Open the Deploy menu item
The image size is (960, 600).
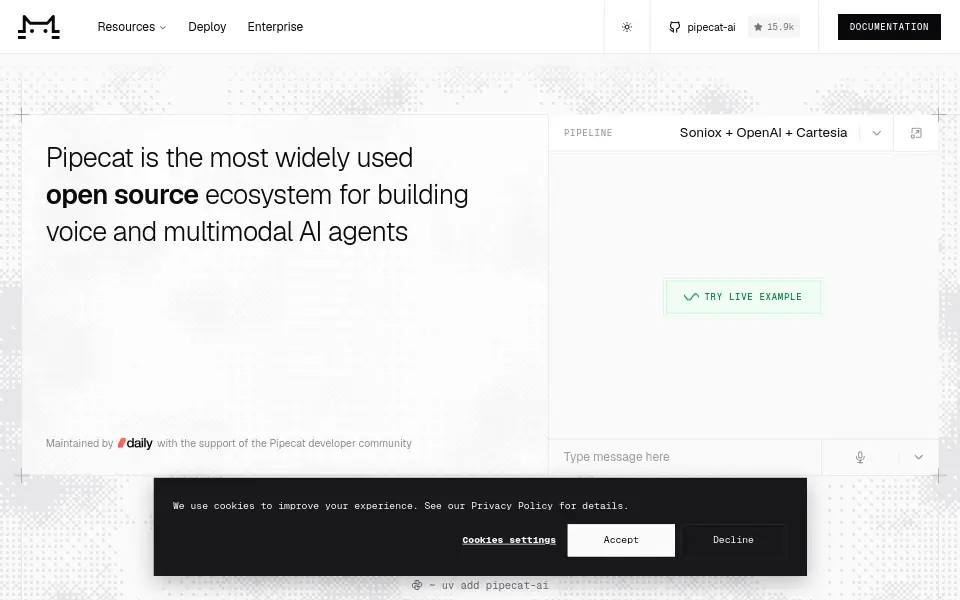207,27
